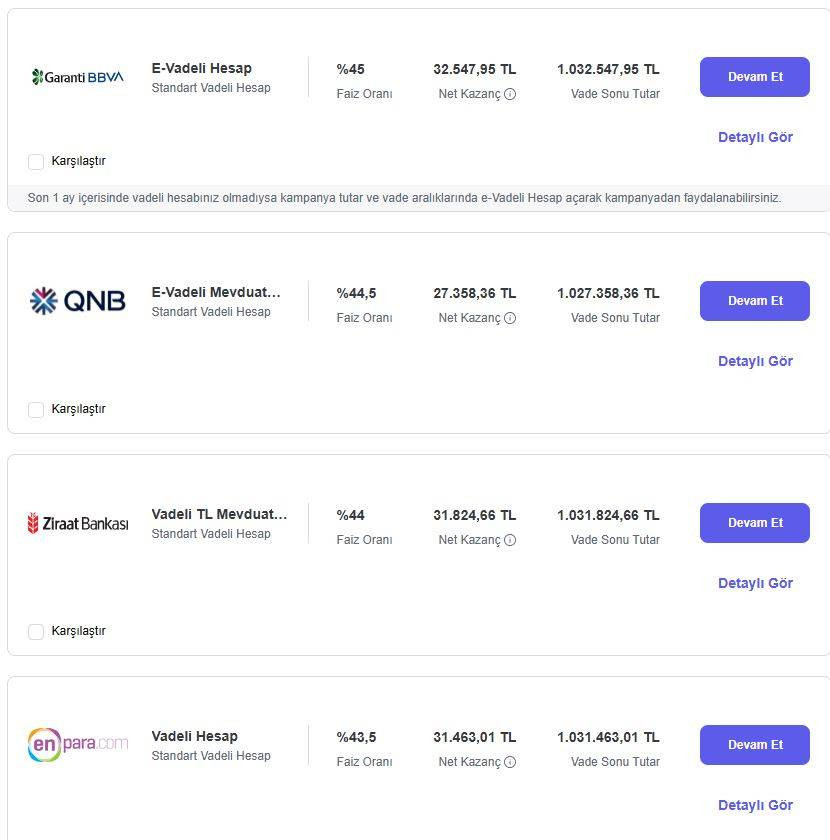Expand Detaylı Gör for QNB offer
830x840 pixels.
pyautogui.click(x=755, y=362)
